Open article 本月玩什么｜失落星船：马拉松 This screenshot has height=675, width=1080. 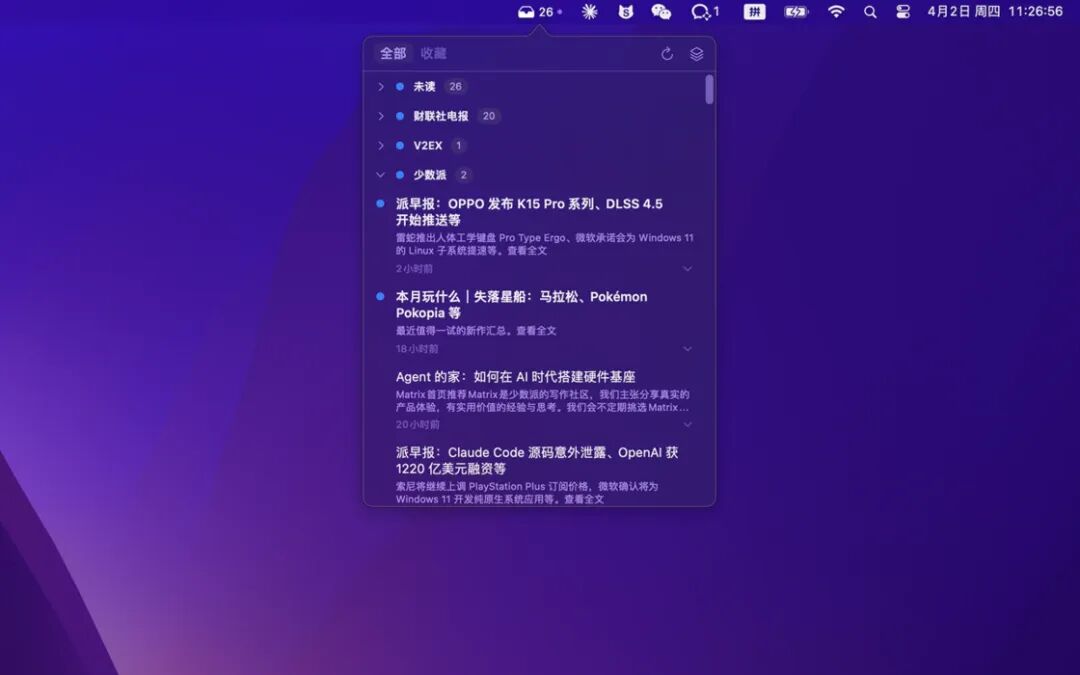(x=521, y=304)
